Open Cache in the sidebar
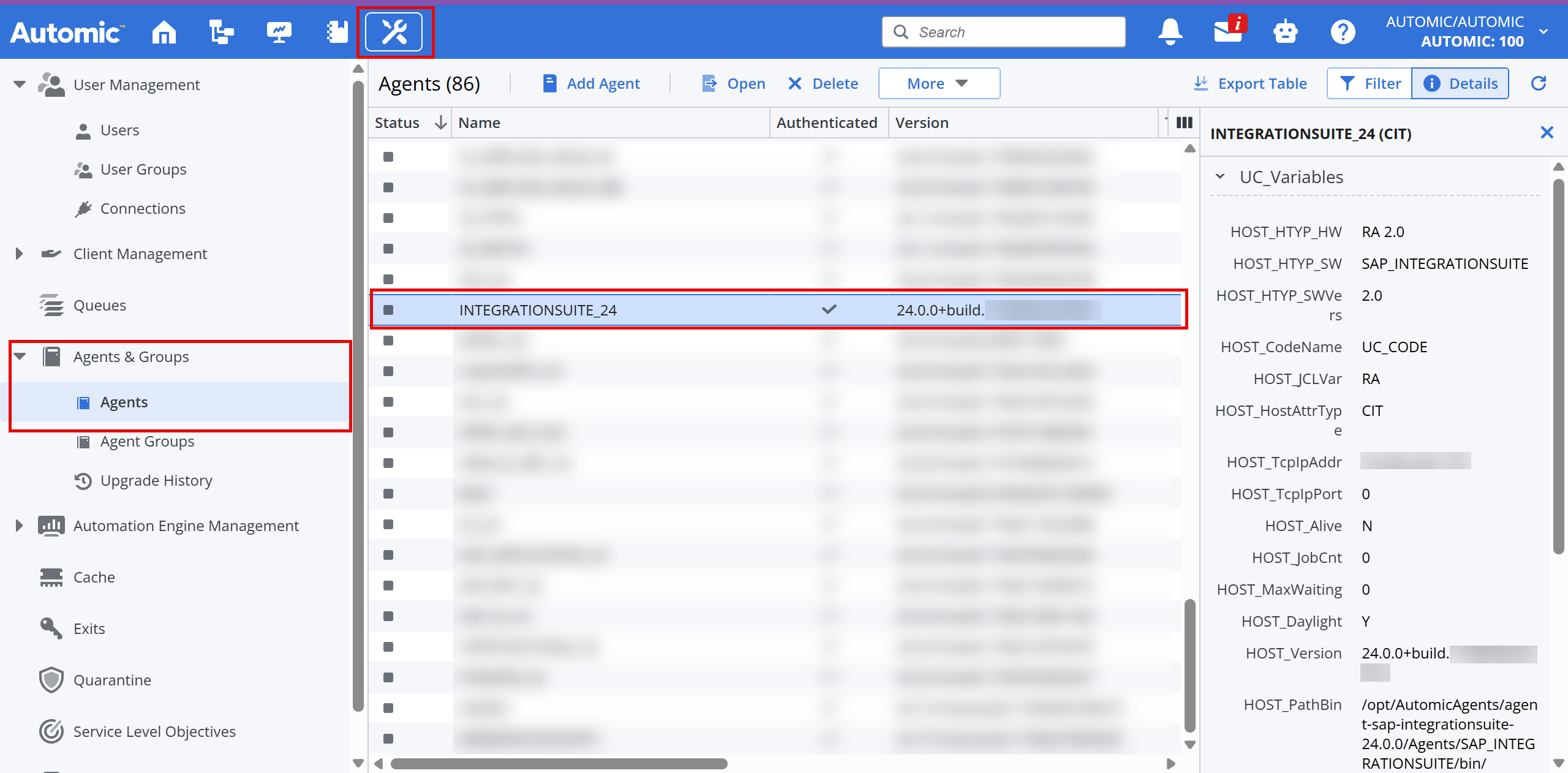Viewport: 1568px width, 773px height. (x=94, y=577)
